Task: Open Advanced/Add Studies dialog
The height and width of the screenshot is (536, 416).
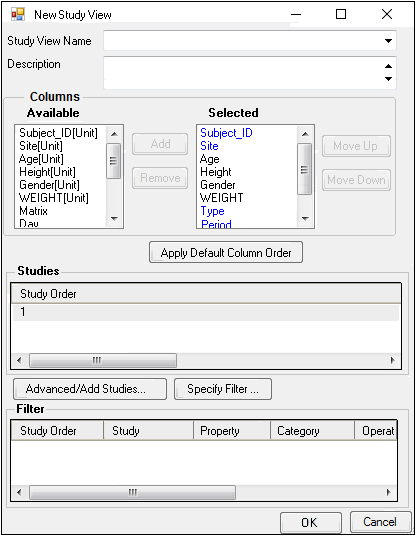Action: pyautogui.click(x=90, y=389)
